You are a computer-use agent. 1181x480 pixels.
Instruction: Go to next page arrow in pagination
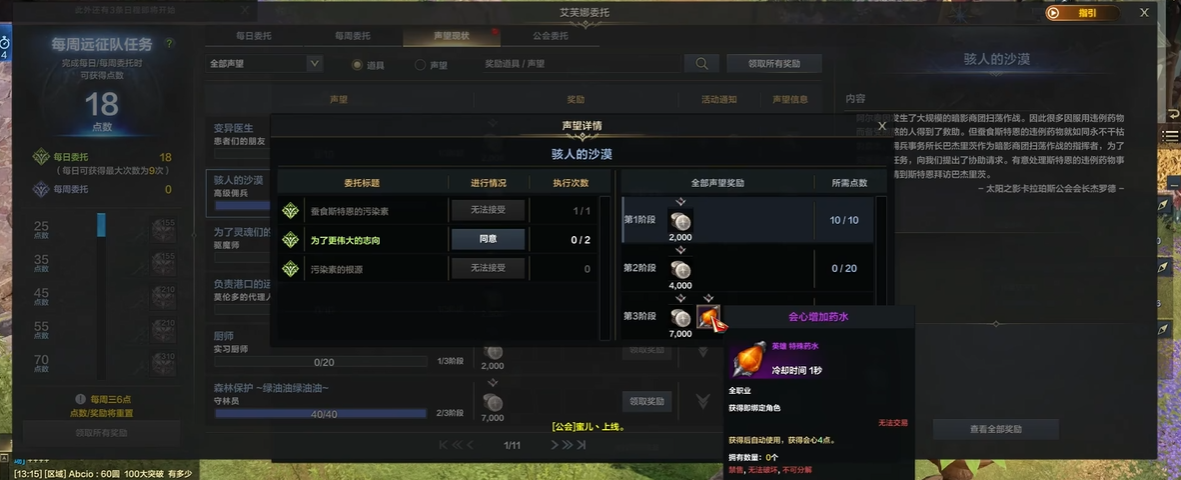tap(555, 445)
